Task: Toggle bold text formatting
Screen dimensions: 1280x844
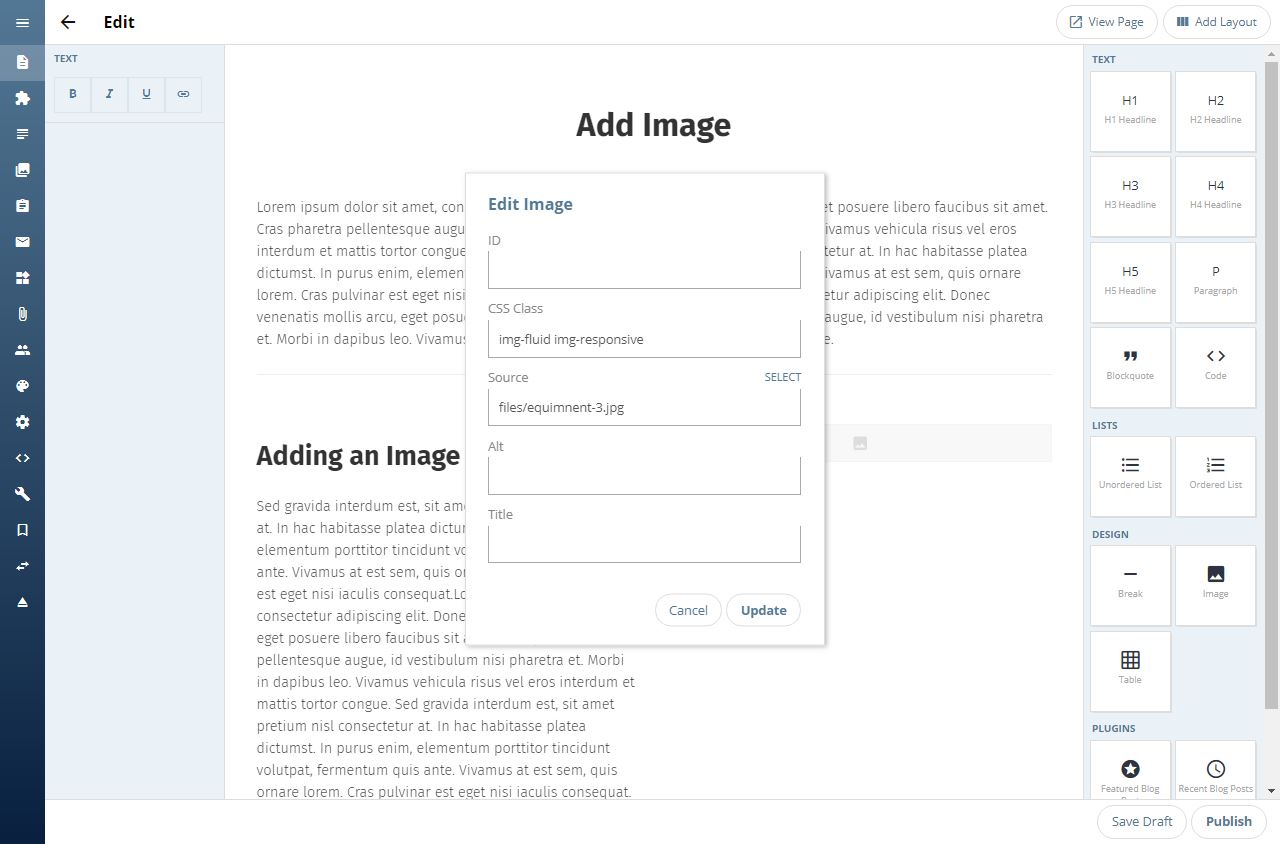Action: click(x=73, y=94)
